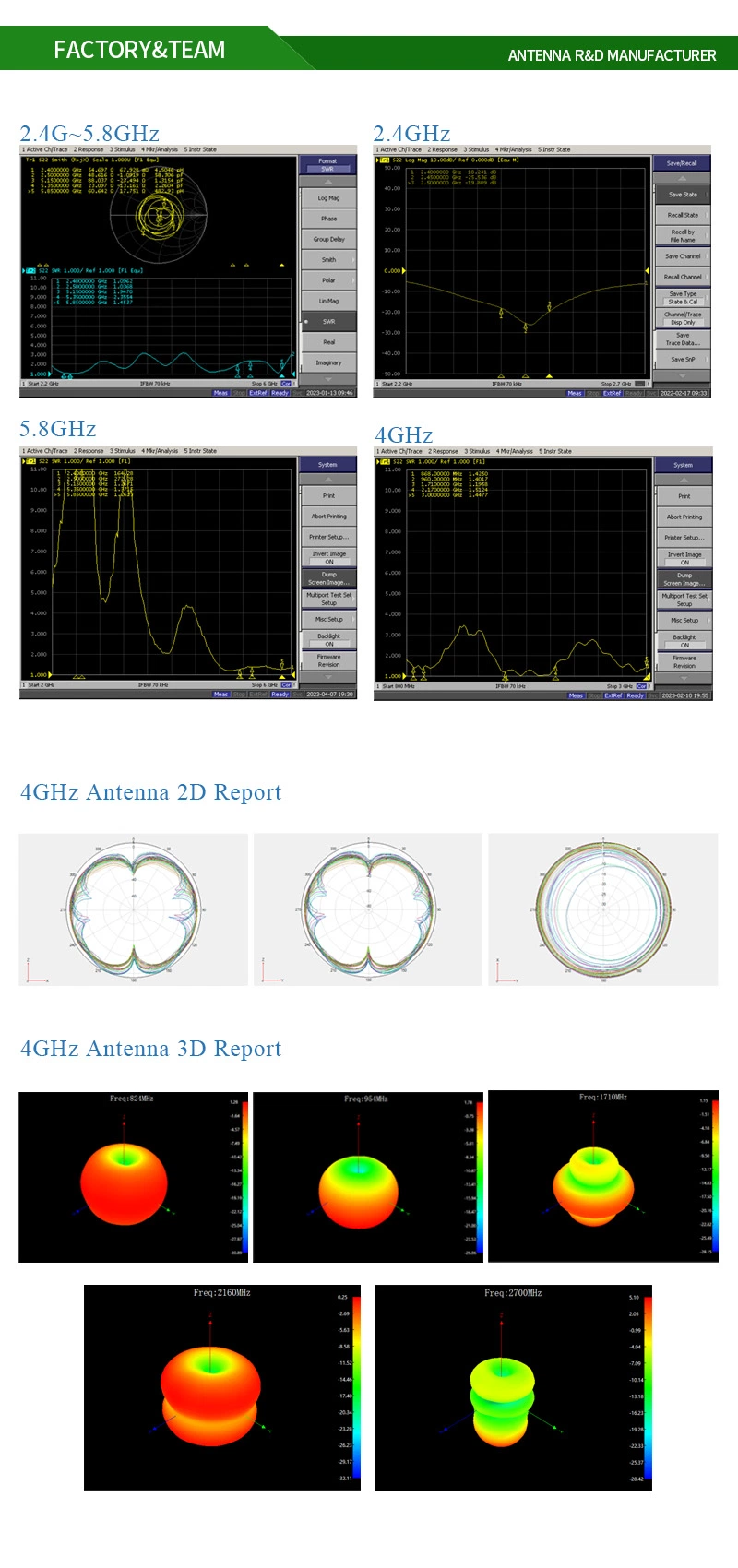Click softkey scroll-down arrow in 2.4GHz analyzer
The height and width of the screenshot is (1568, 738).
coord(682,375)
